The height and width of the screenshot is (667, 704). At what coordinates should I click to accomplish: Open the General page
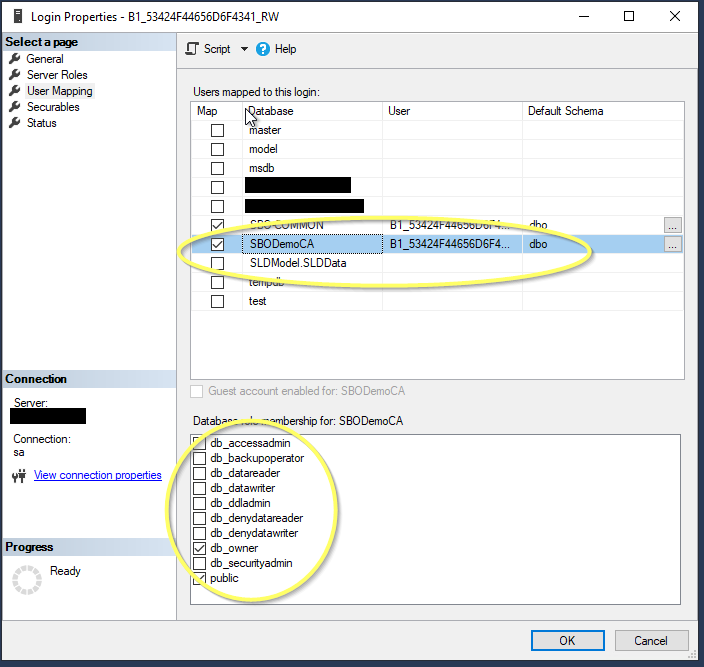pyautogui.click(x=45, y=59)
